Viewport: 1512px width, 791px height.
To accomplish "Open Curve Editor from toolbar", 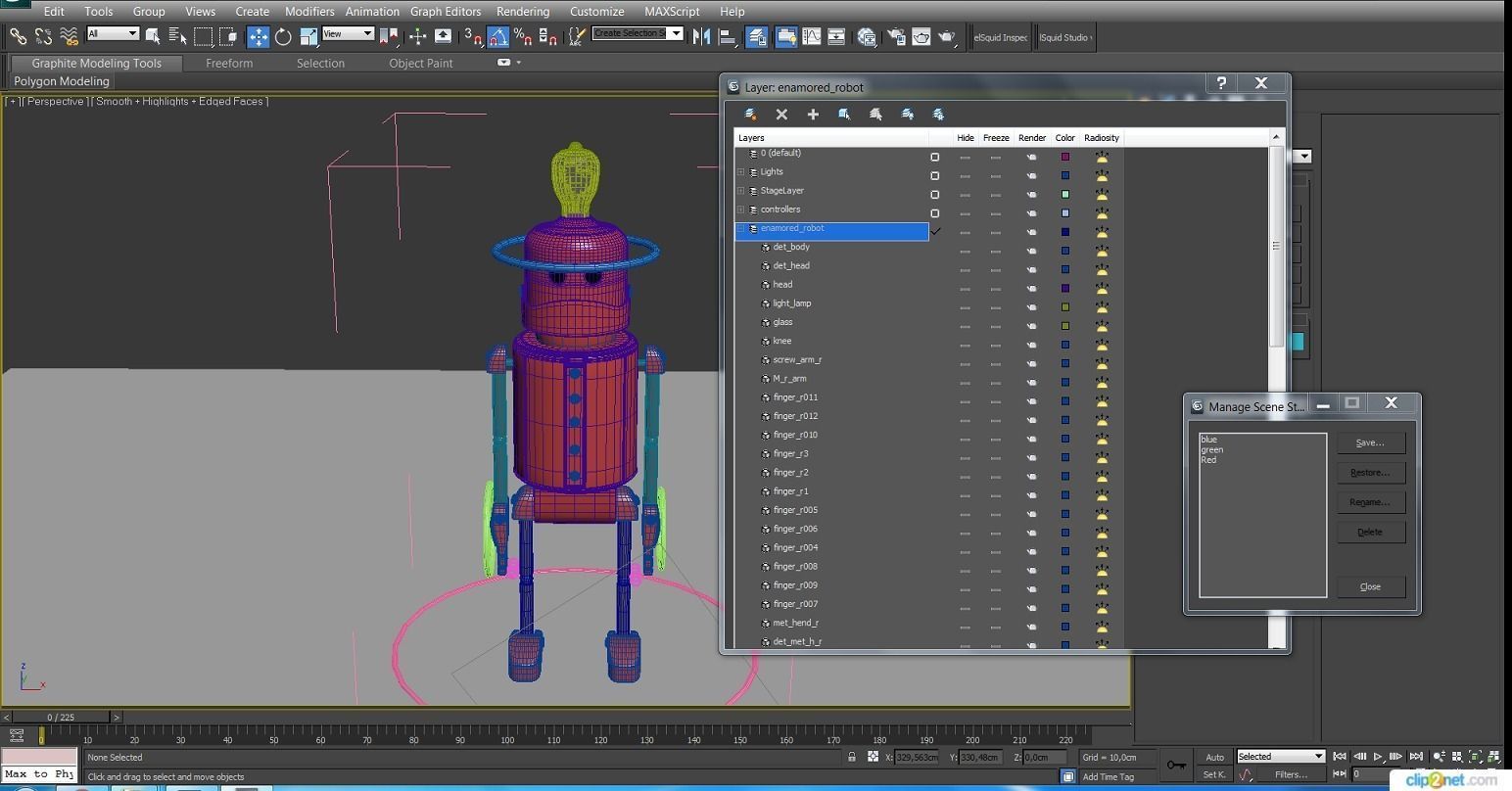I will [x=812, y=36].
